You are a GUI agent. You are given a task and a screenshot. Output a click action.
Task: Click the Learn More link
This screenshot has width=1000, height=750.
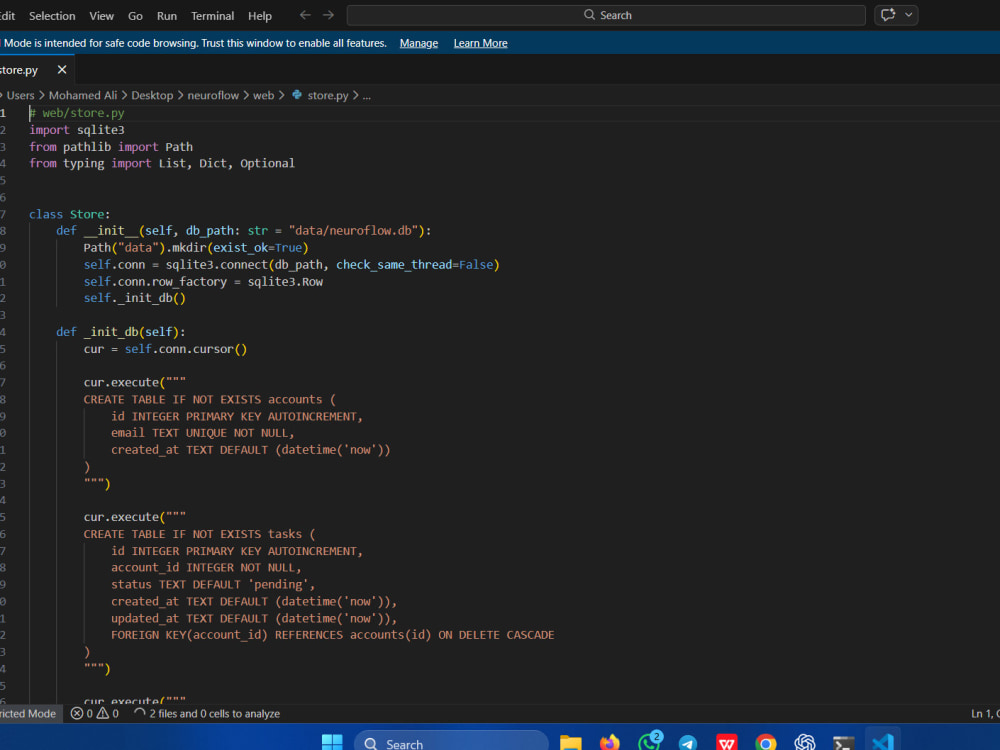pos(480,43)
